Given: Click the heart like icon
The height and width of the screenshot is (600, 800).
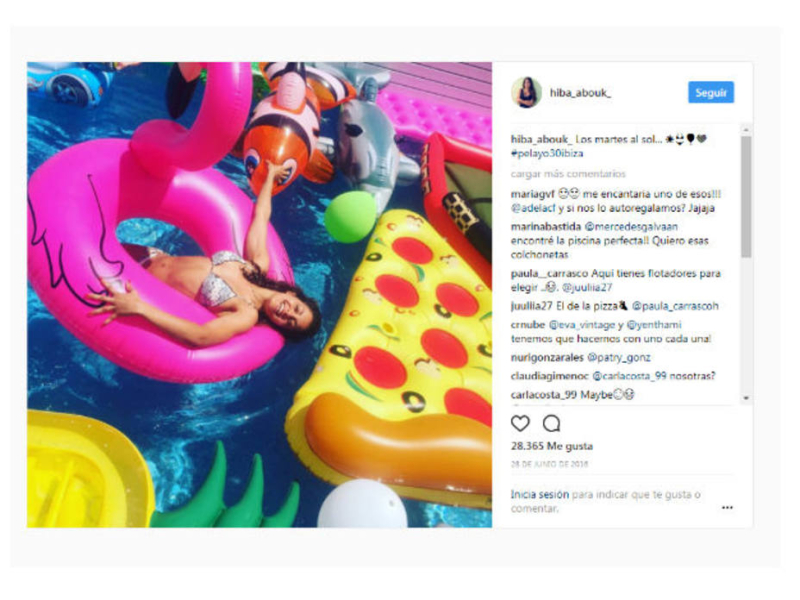Looking at the screenshot, I should click(520, 423).
